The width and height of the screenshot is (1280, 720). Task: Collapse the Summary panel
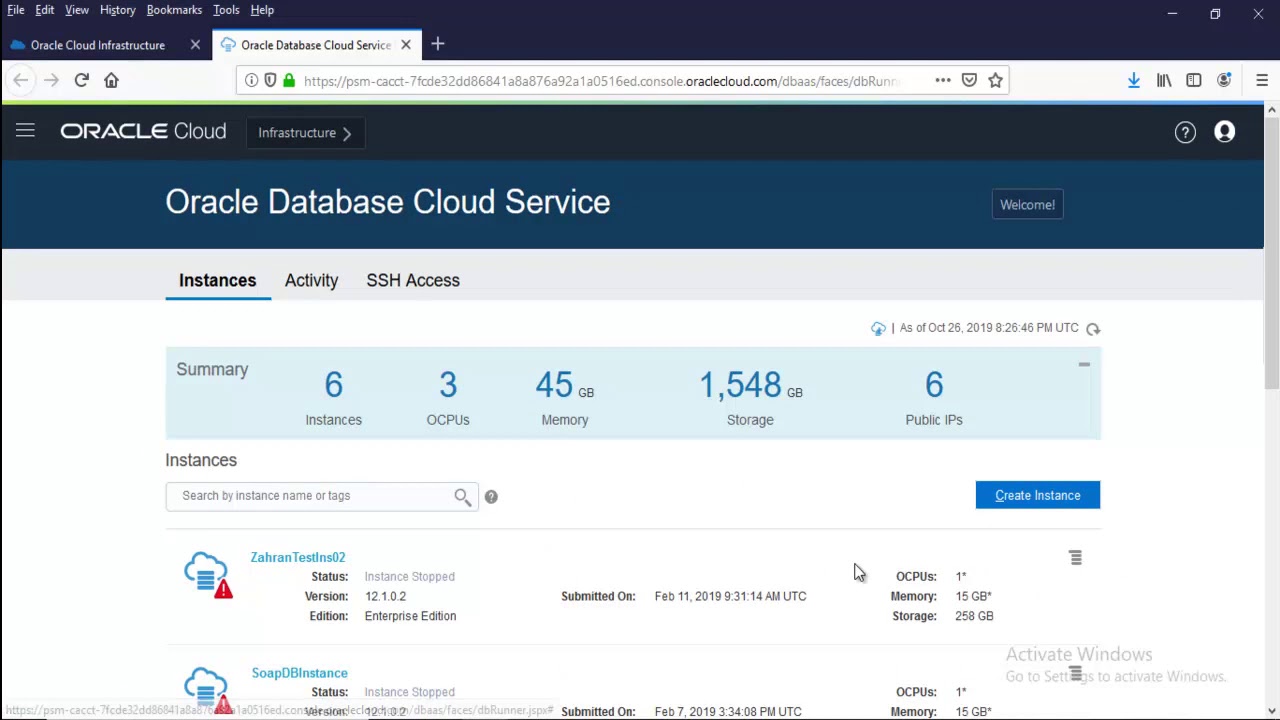point(1084,365)
